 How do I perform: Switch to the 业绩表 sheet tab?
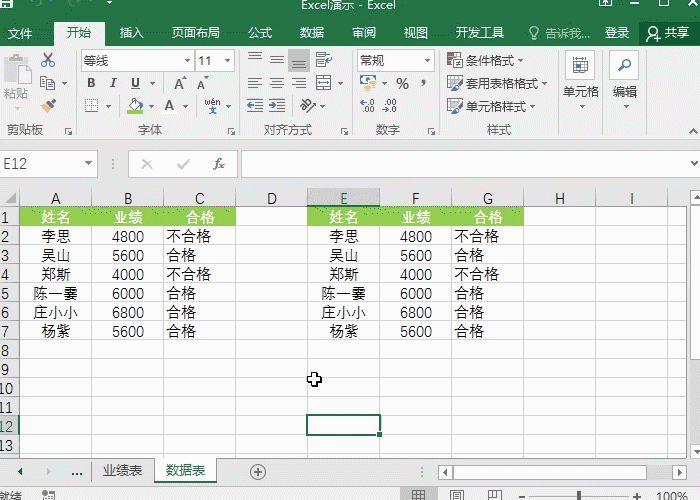pos(123,471)
